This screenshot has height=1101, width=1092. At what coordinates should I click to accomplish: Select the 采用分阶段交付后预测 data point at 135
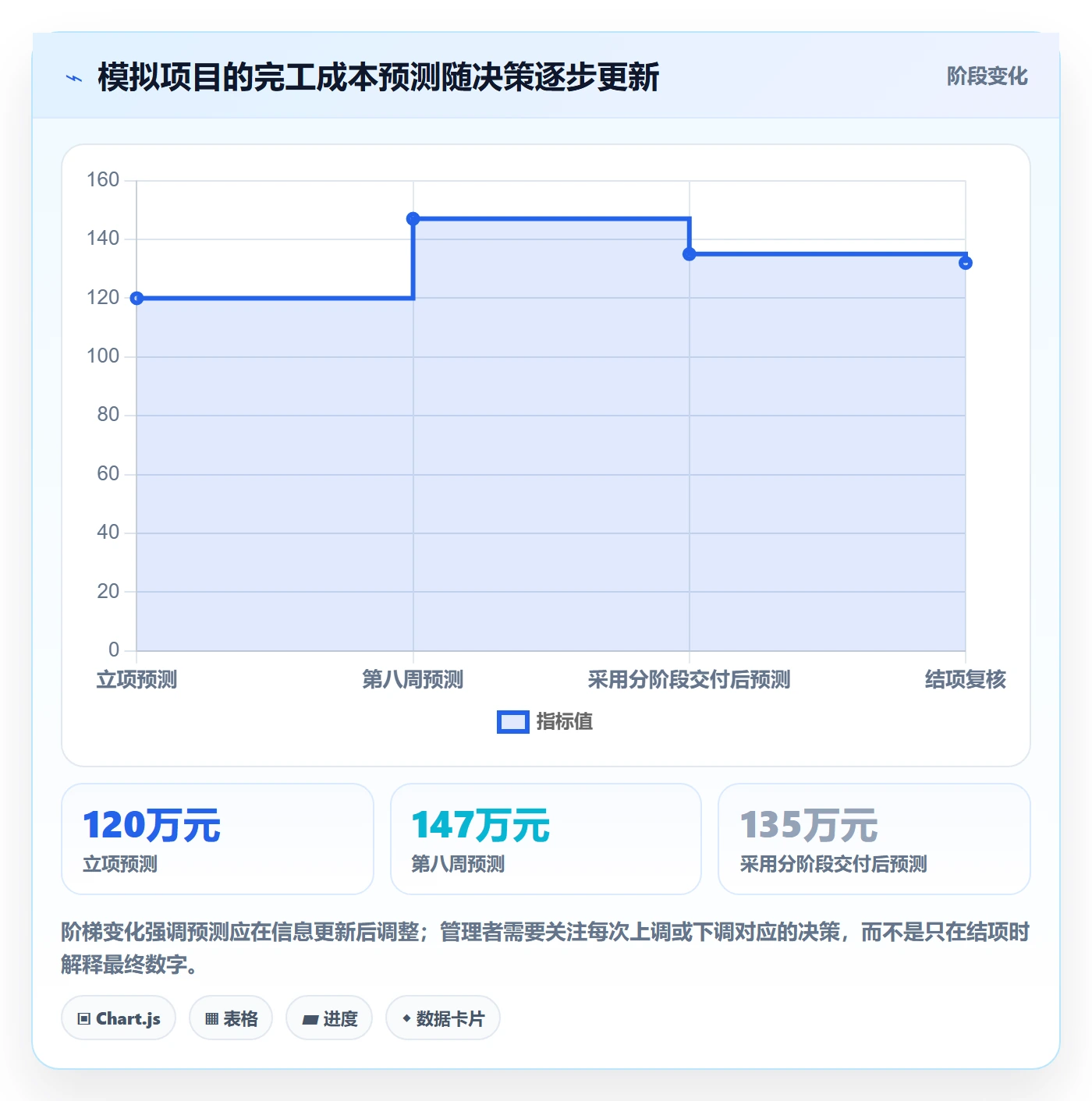[690, 254]
